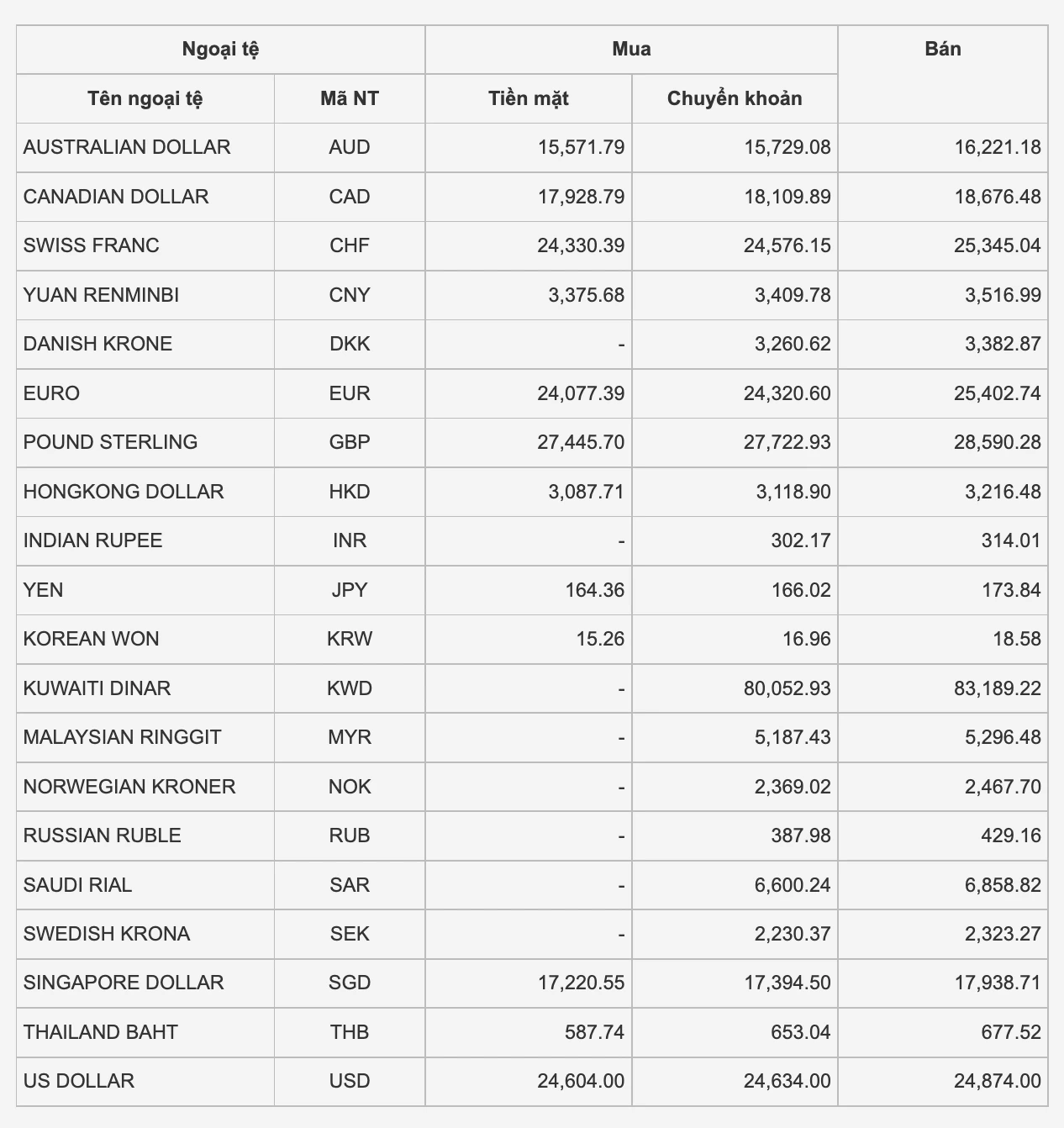Select the SWISS FRANC name cell
1064x1128 pixels.
(91, 245)
